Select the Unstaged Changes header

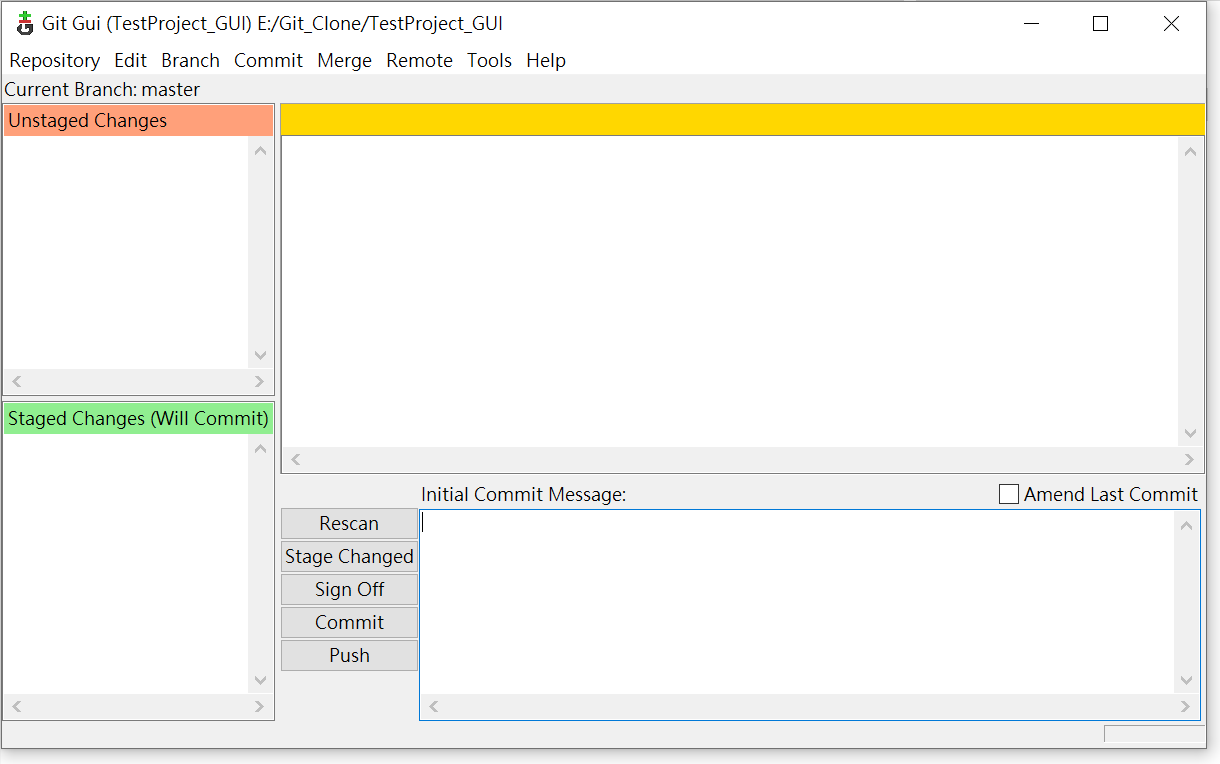(138, 120)
